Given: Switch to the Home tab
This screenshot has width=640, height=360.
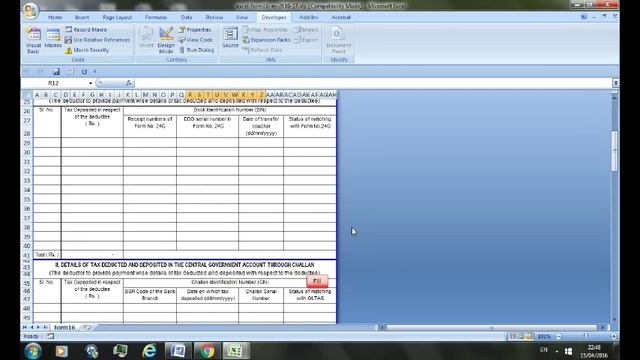Looking at the screenshot, I should (55, 18).
